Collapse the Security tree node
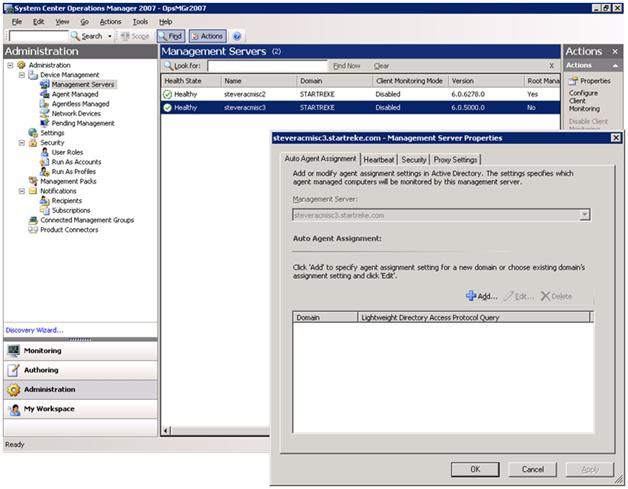The image size is (628, 489). coord(22,143)
